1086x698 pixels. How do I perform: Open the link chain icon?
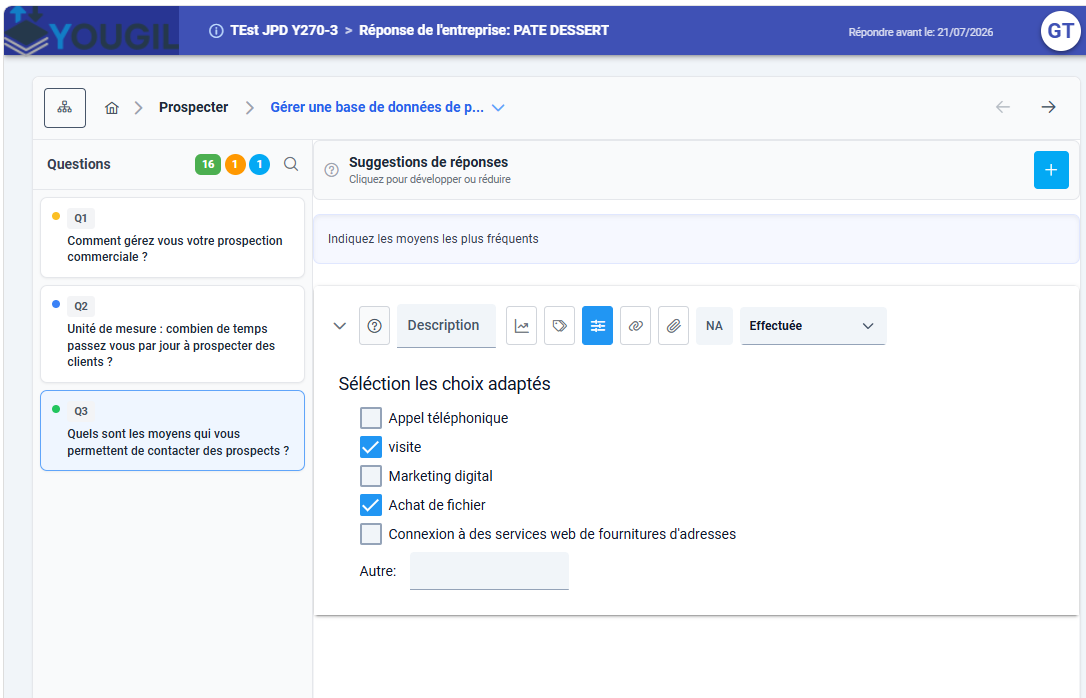tap(635, 325)
